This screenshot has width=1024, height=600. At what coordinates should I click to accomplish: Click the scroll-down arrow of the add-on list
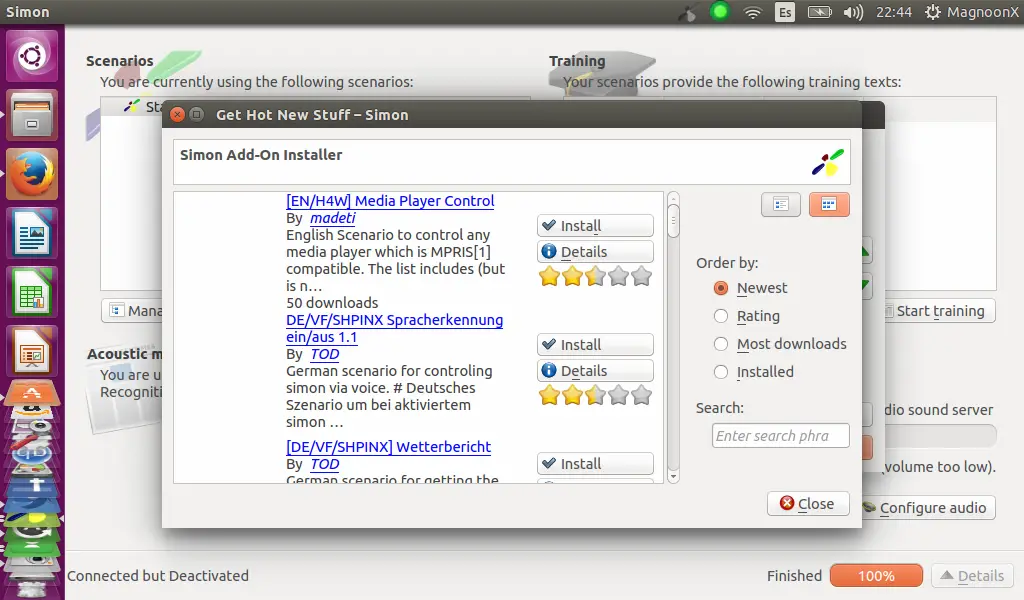pos(673,477)
